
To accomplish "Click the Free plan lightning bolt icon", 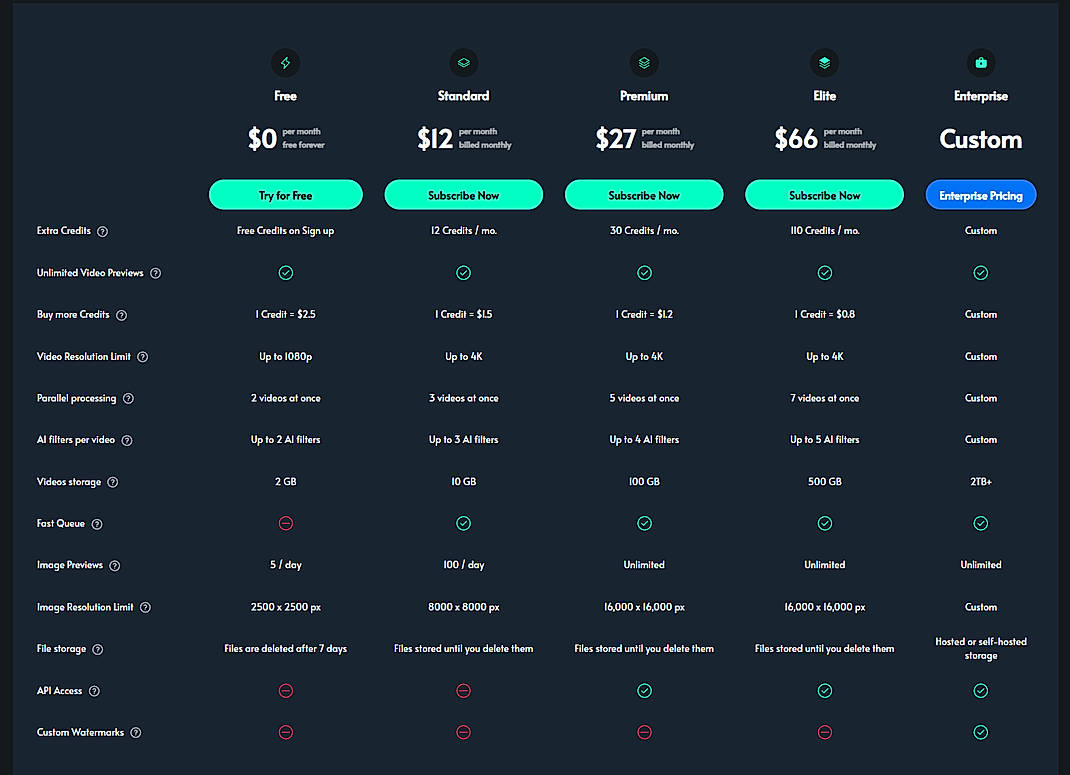I will [x=285, y=63].
